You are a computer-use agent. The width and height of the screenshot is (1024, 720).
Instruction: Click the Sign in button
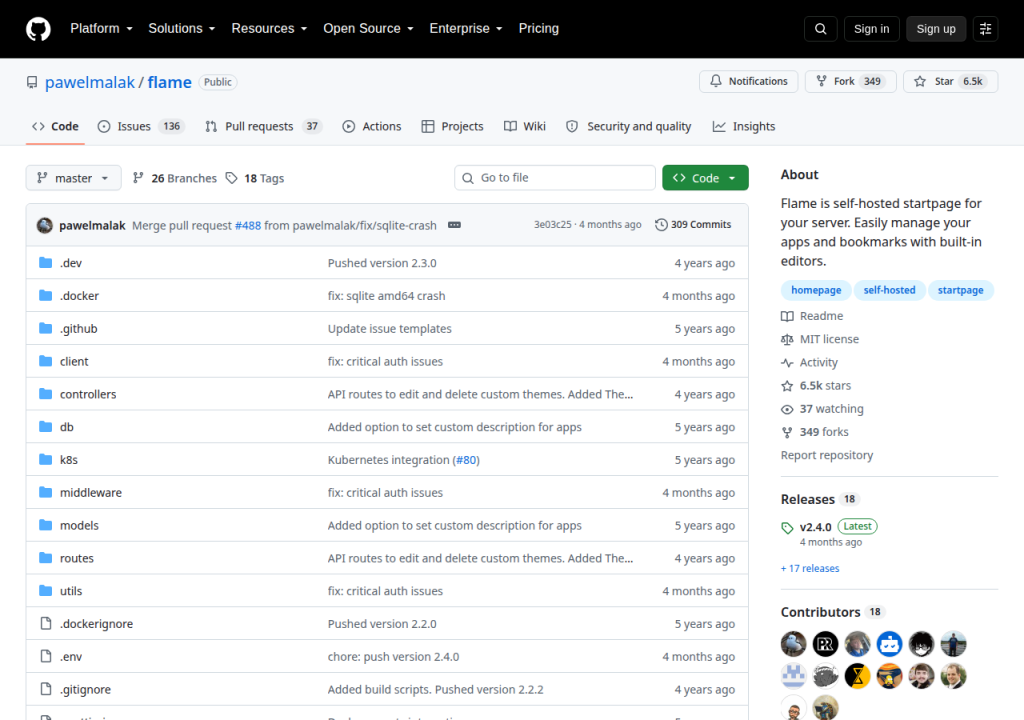coord(871,29)
